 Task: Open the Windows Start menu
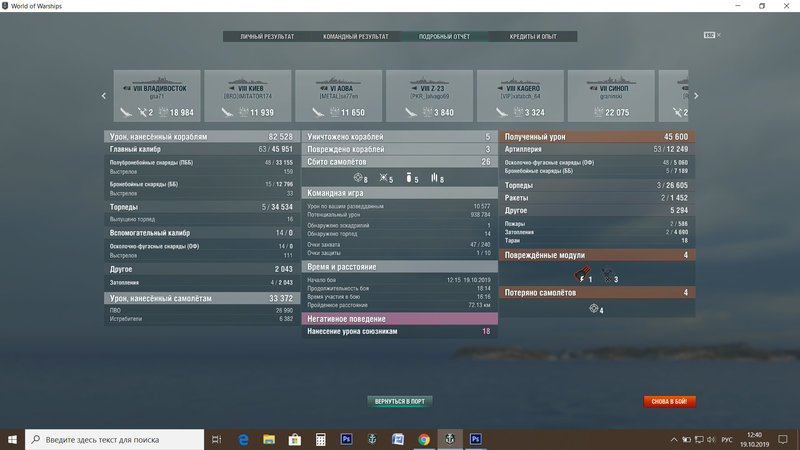point(12,439)
